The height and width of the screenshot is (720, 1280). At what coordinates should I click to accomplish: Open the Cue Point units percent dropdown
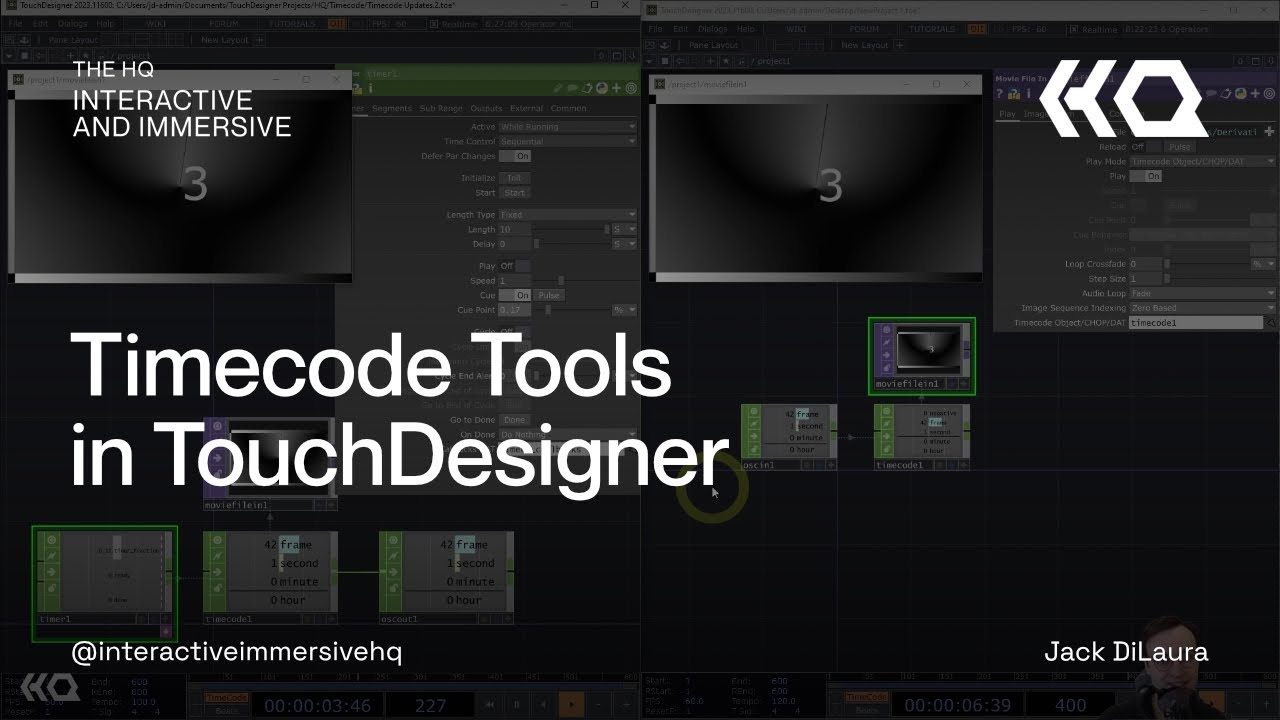click(x=624, y=310)
